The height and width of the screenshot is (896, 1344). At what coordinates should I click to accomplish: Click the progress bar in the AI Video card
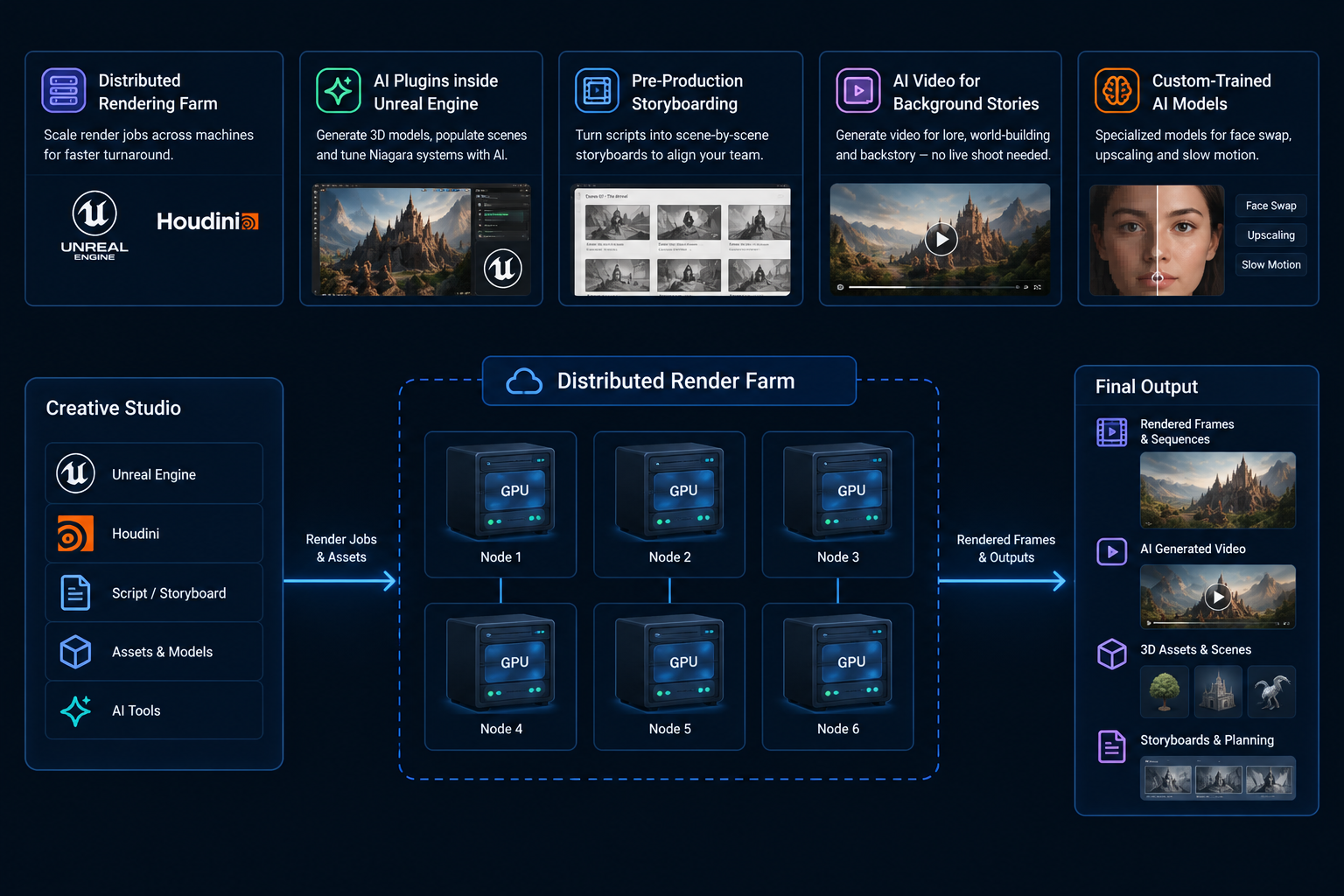[x=931, y=287]
